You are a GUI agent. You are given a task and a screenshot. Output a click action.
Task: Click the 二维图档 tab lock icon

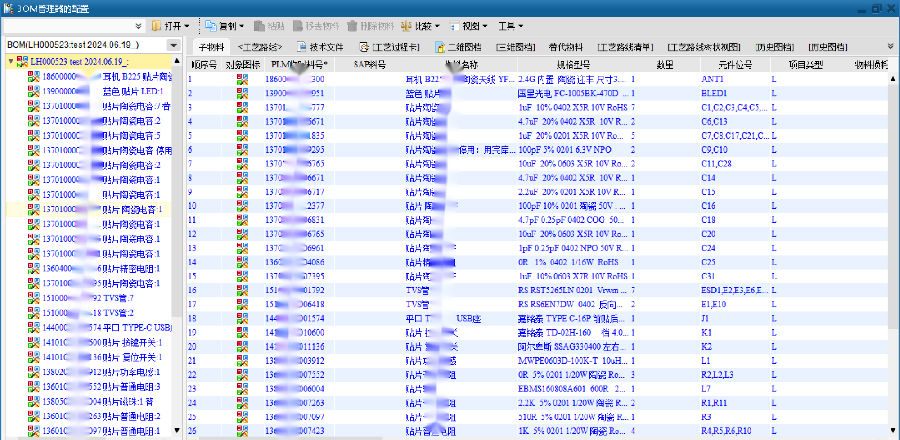click(x=440, y=46)
